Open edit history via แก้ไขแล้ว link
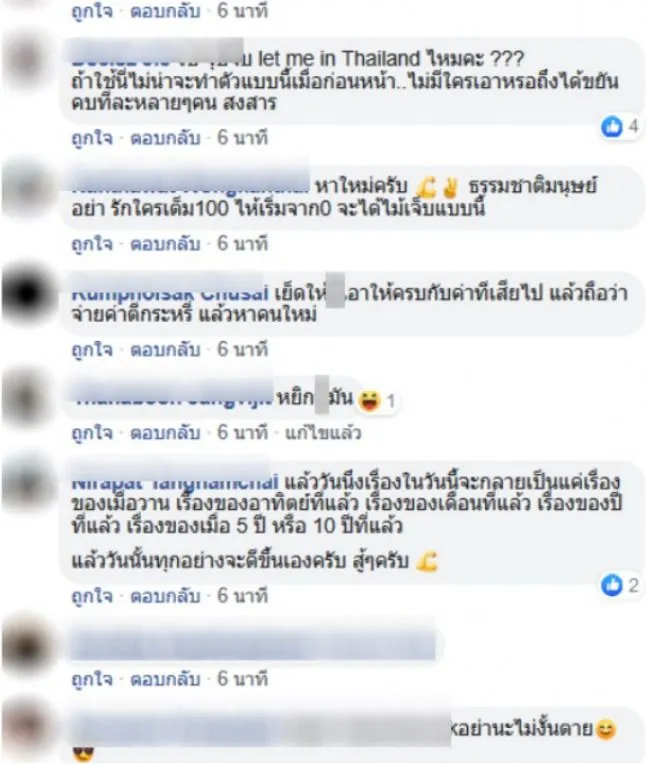The image size is (646, 765). pyautogui.click(x=323, y=433)
